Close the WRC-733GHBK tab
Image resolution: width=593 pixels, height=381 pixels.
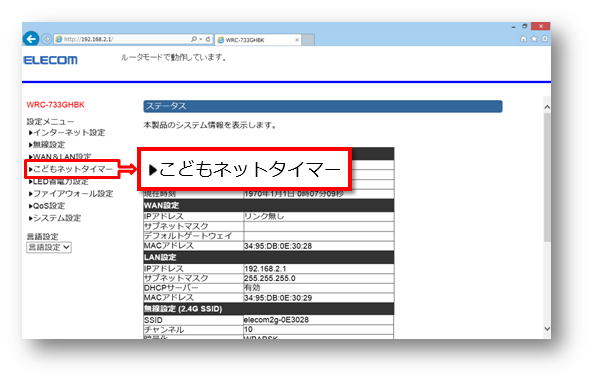297,40
